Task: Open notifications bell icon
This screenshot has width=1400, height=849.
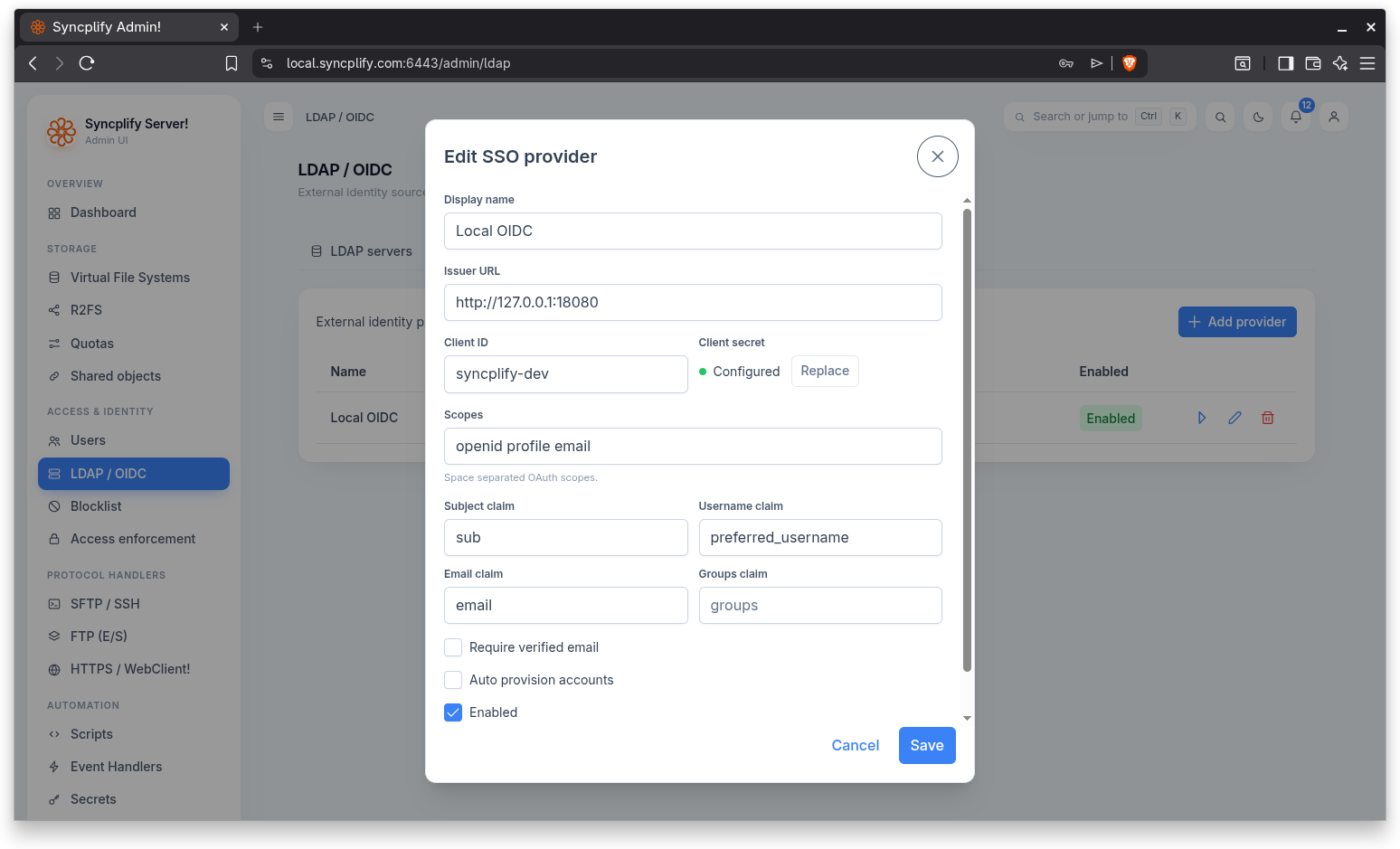Action: coord(1296,117)
